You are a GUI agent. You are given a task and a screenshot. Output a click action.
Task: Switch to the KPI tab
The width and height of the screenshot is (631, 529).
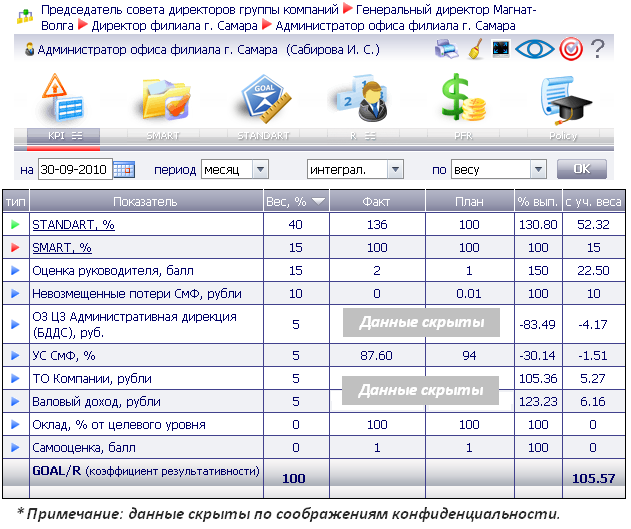tap(64, 136)
